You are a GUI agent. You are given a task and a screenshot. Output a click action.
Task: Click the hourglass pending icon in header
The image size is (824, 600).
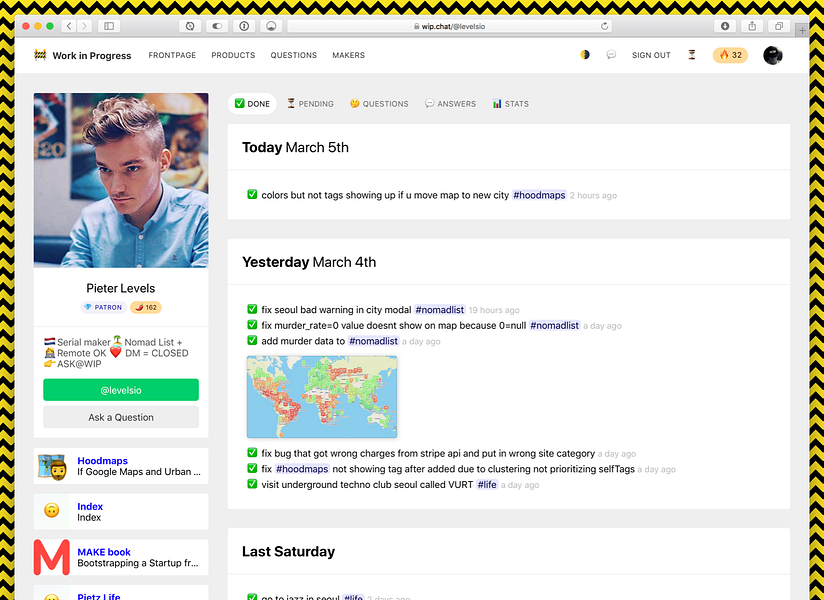pyautogui.click(x=692, y=55)
